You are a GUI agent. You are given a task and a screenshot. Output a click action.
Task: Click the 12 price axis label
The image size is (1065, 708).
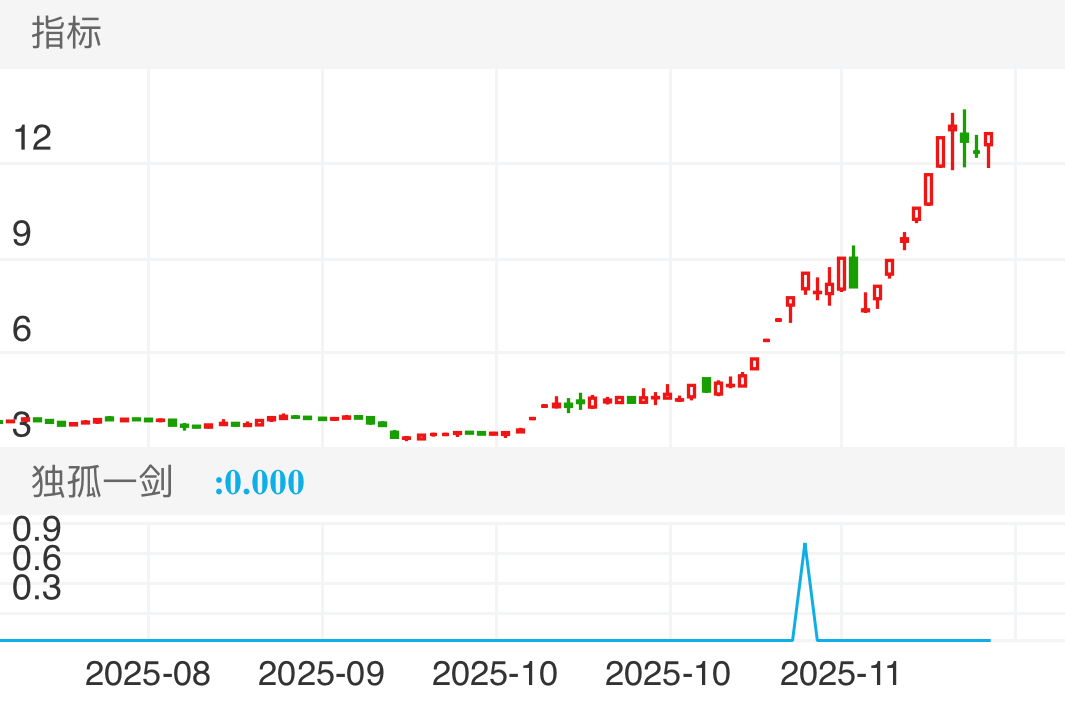pyautogui.click(x=31, y=138)
